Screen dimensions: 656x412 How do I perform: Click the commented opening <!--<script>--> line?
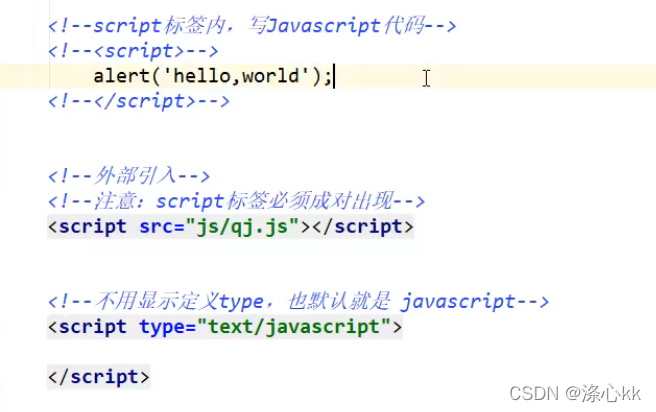click(133, 51)
